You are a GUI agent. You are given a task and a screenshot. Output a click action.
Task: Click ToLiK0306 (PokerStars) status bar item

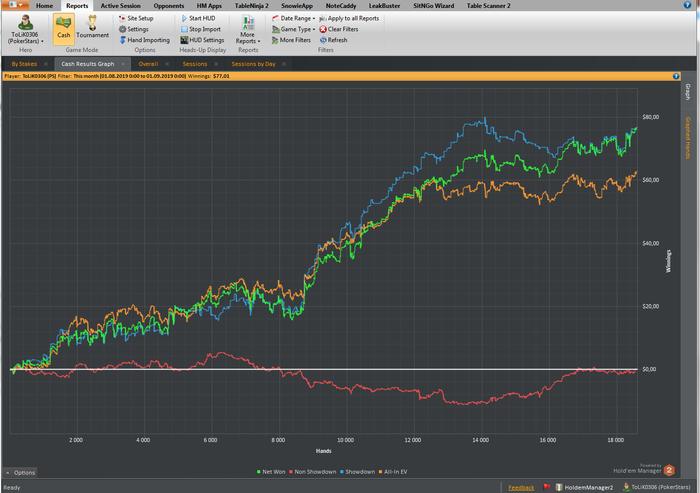pyautogui.click(x=657, y=487)
